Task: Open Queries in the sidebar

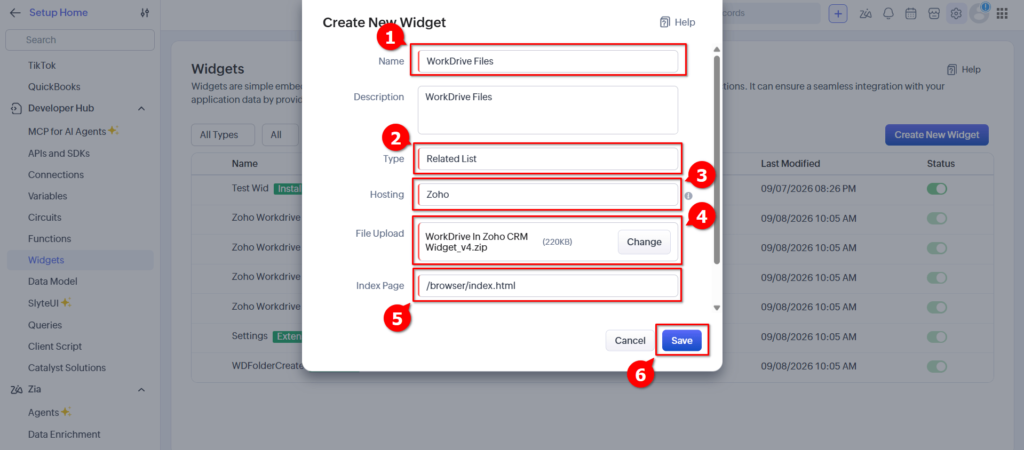Action: click(45, 325)
